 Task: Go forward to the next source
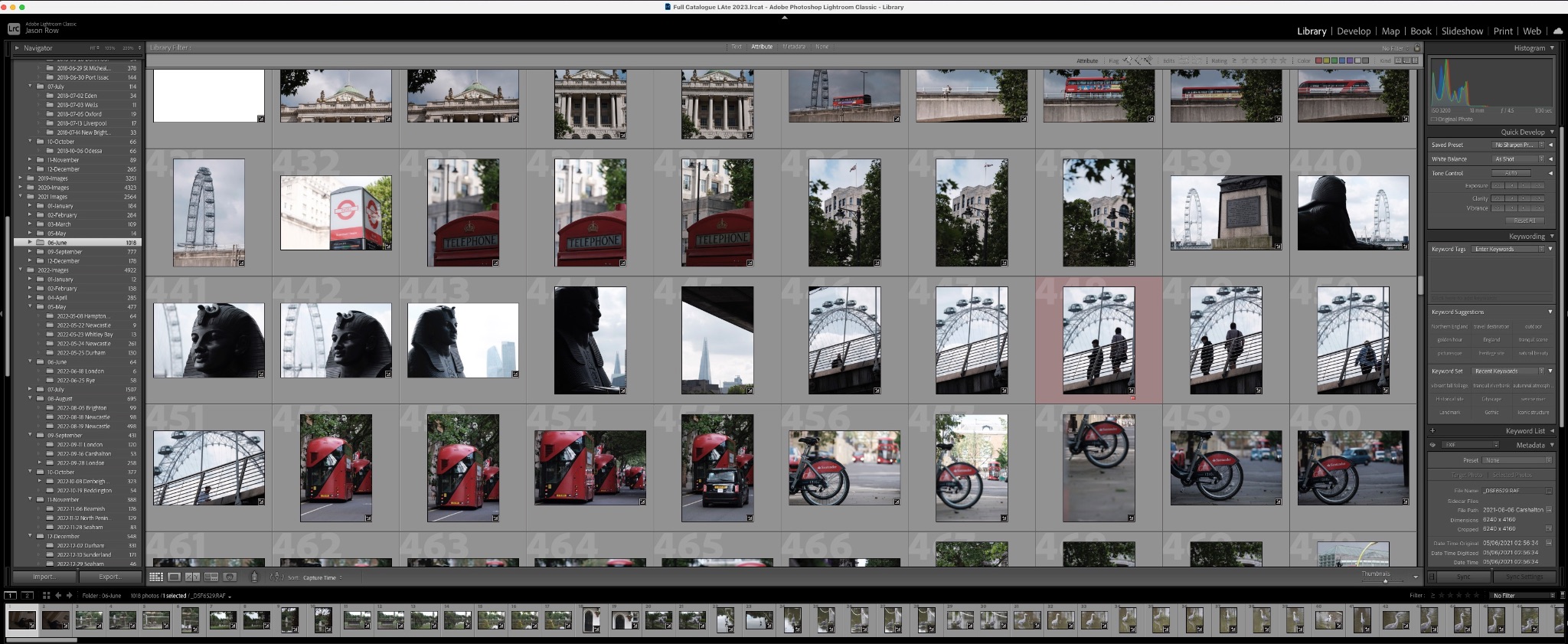click(69, 596)
